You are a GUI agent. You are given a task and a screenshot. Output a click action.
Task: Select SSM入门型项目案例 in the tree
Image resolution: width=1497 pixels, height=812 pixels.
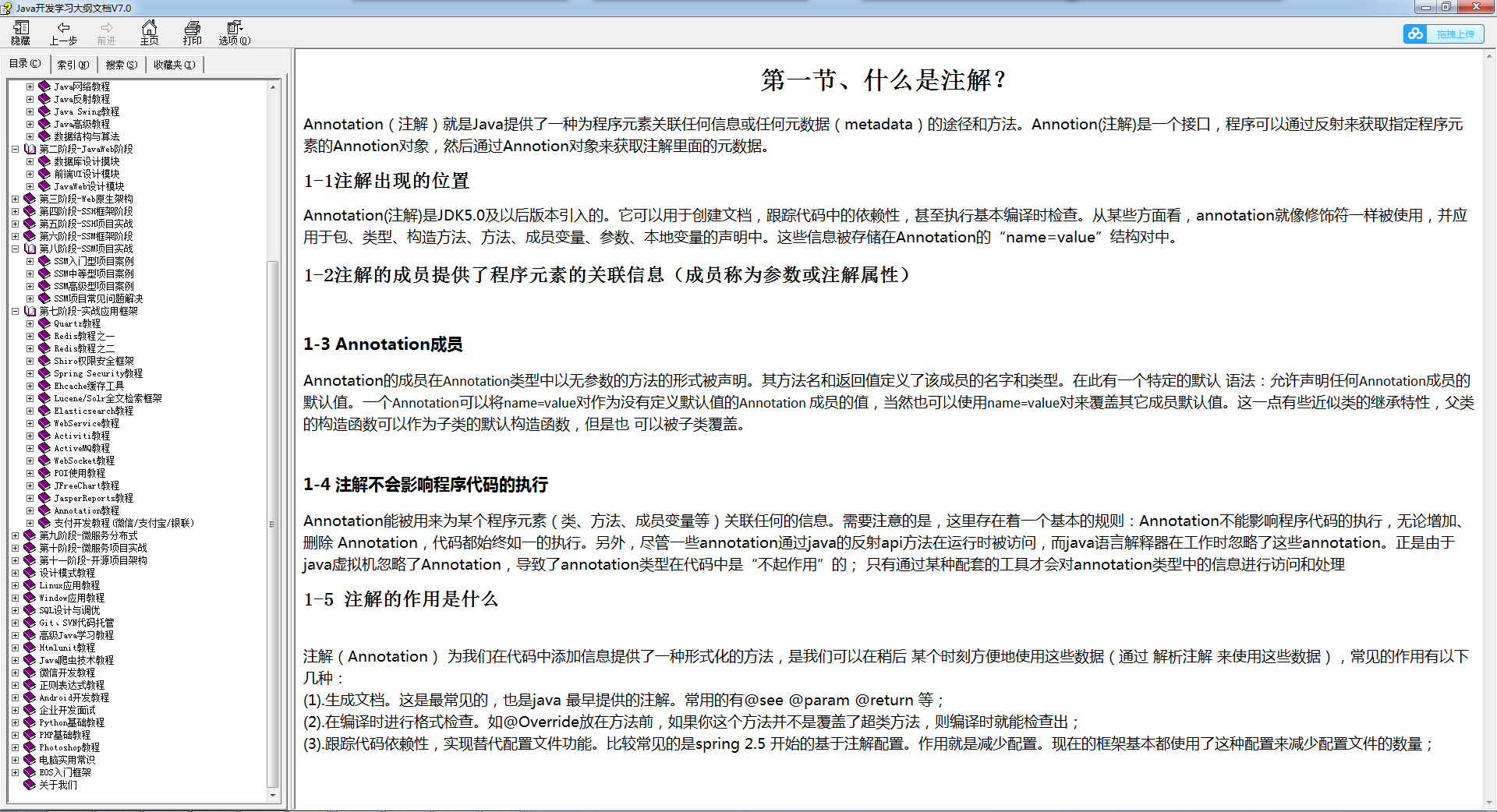click(94, 261)
